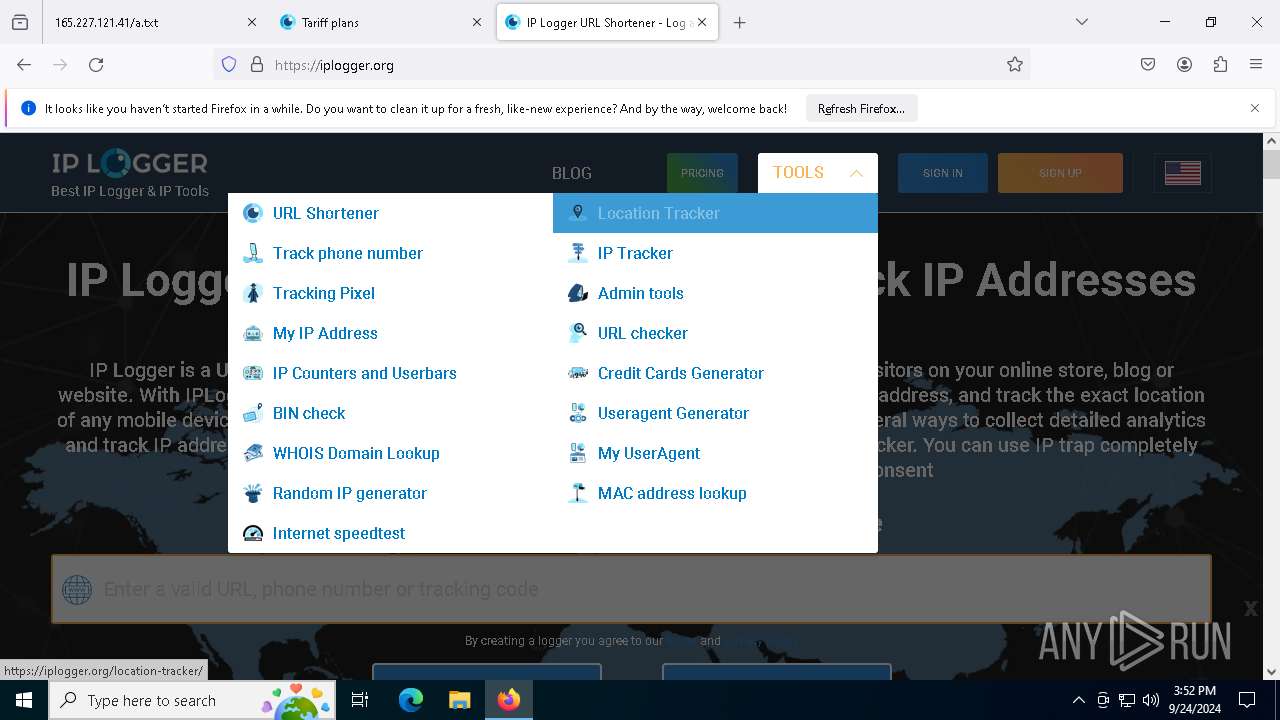The width and height of the screenshot is (1280, 720).
Task: Close the IP Logger URL Shortener tab
Action: click(x=702, y=22)
